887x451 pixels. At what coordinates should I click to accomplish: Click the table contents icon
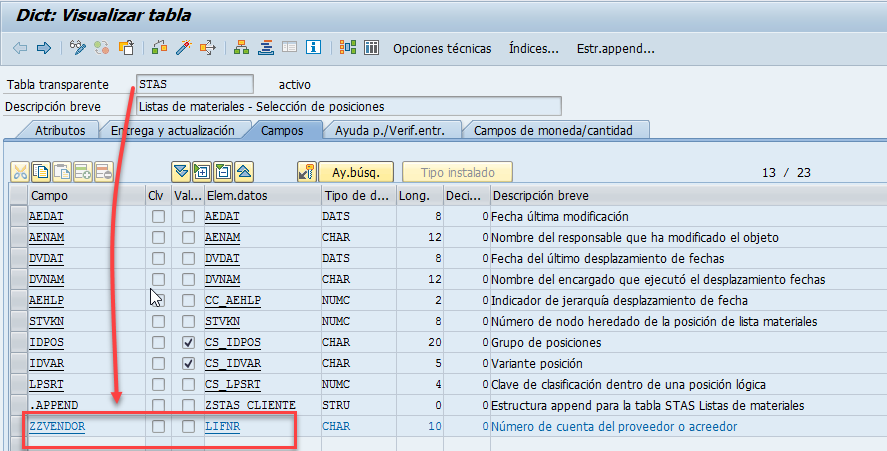pos(372,48)
